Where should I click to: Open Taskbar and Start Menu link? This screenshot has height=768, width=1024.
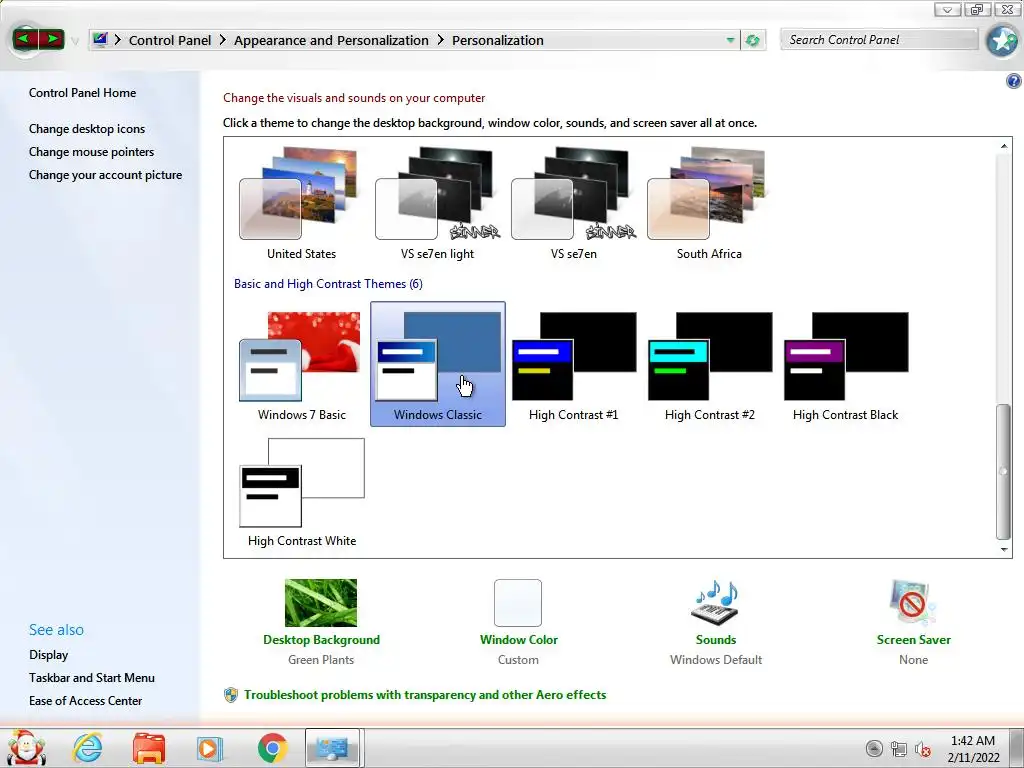tap(91, 678)
